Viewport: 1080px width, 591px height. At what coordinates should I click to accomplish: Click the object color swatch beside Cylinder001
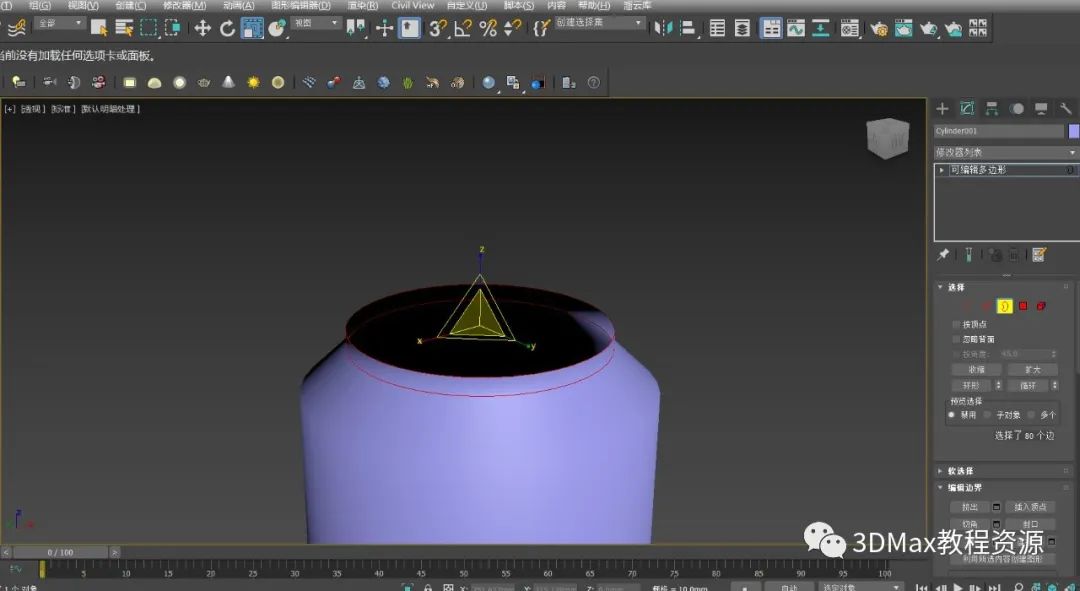1073,131
